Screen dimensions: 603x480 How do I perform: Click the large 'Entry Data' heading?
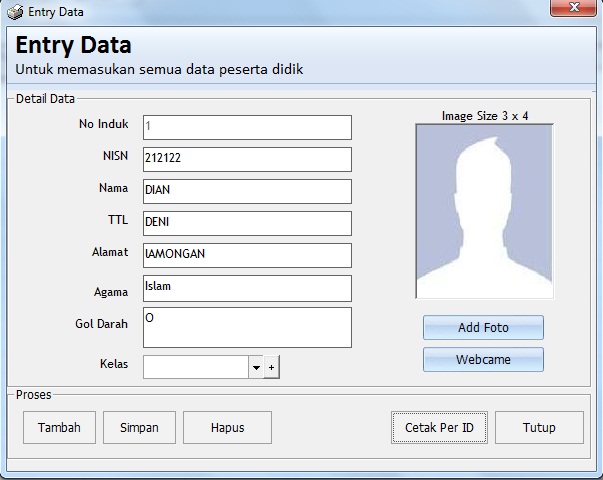pyautogui.click(x=73, y=45)
